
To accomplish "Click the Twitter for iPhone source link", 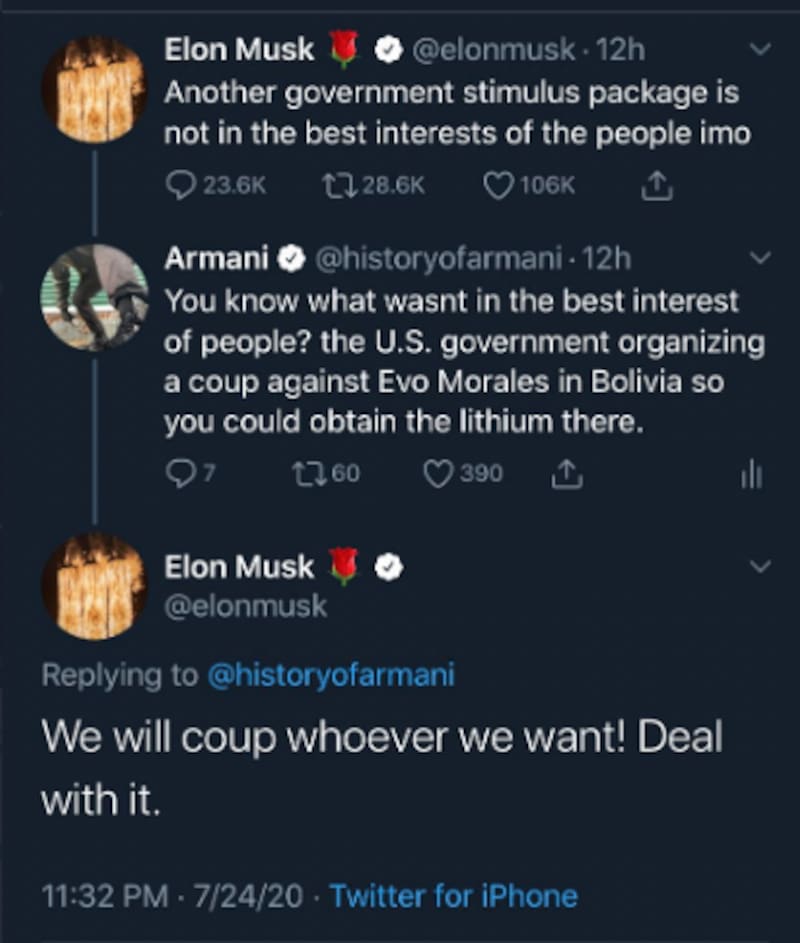I will click(453, 895).
